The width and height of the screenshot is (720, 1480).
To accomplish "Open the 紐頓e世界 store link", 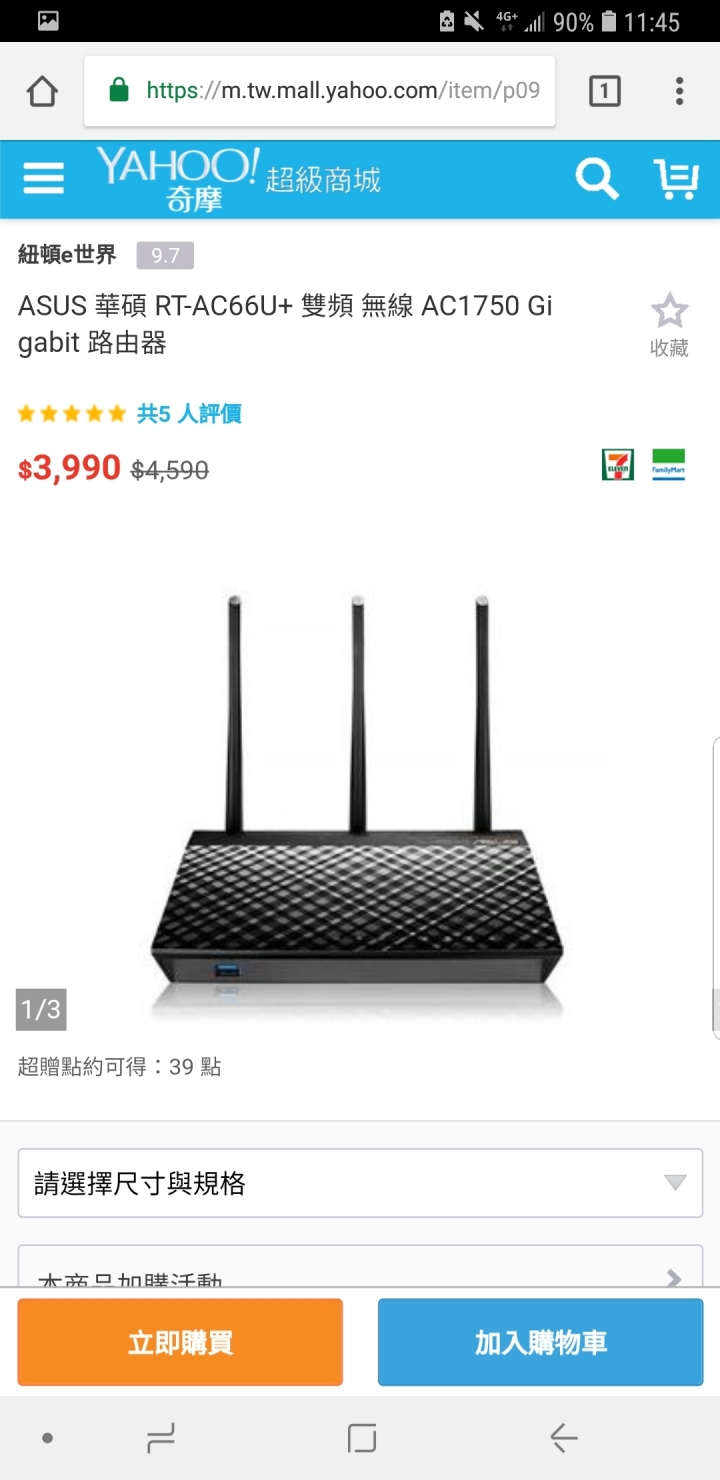I will tap(67, 255).
